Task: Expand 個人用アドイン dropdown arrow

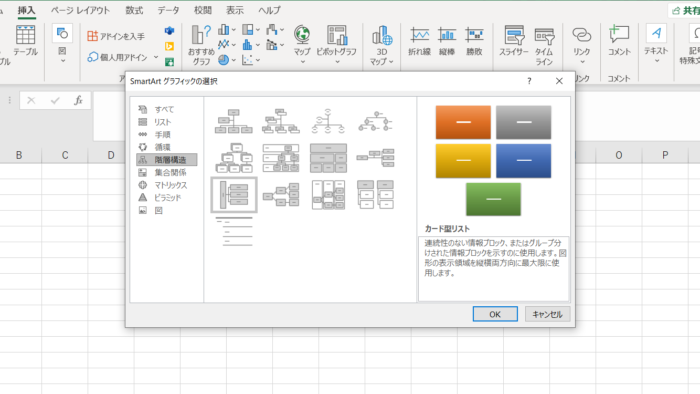Action: click(156, 57)
